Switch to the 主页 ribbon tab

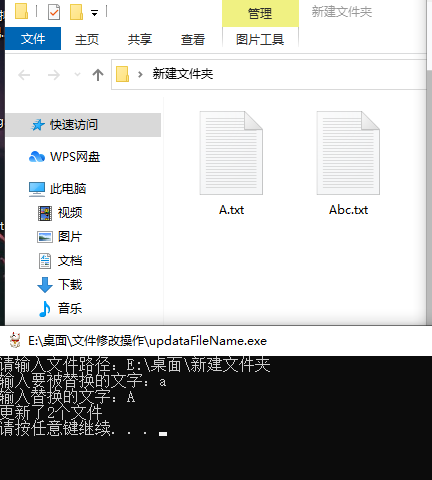pyautogui.click(x=87, y=39)
